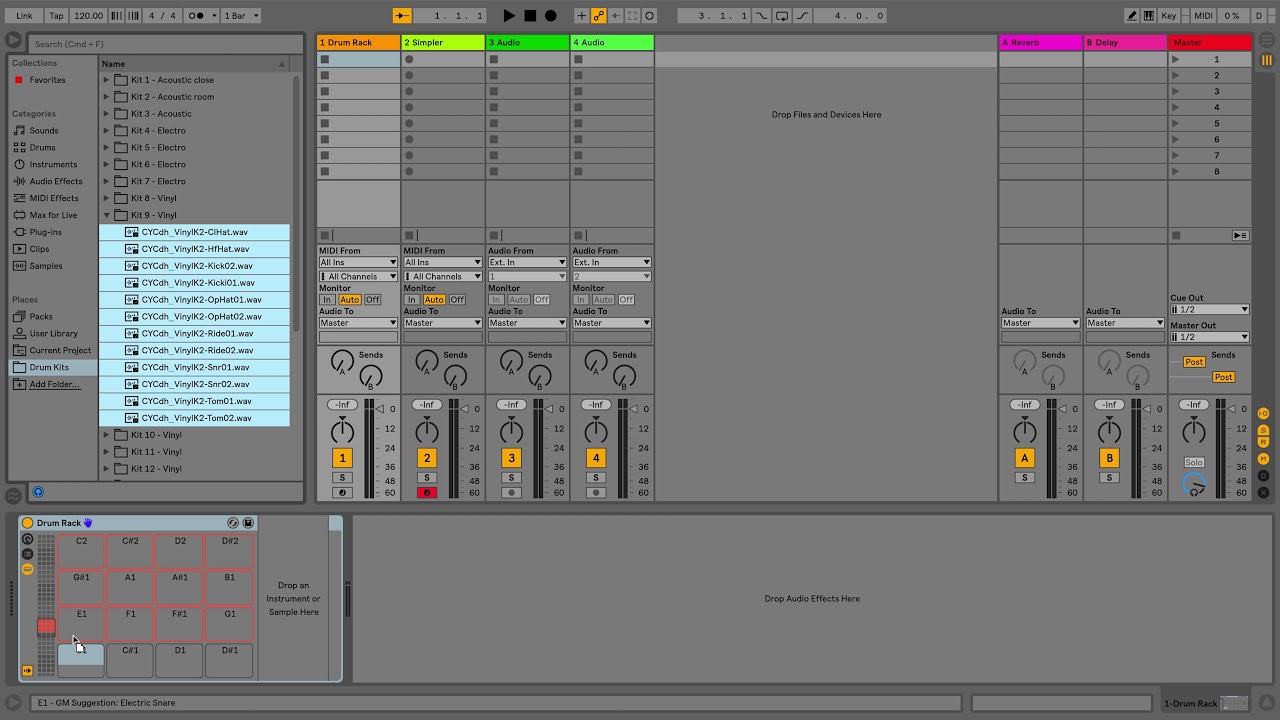Enable Automation Arm icon in transport
1280x720 pixels.
tap(598, 16)
